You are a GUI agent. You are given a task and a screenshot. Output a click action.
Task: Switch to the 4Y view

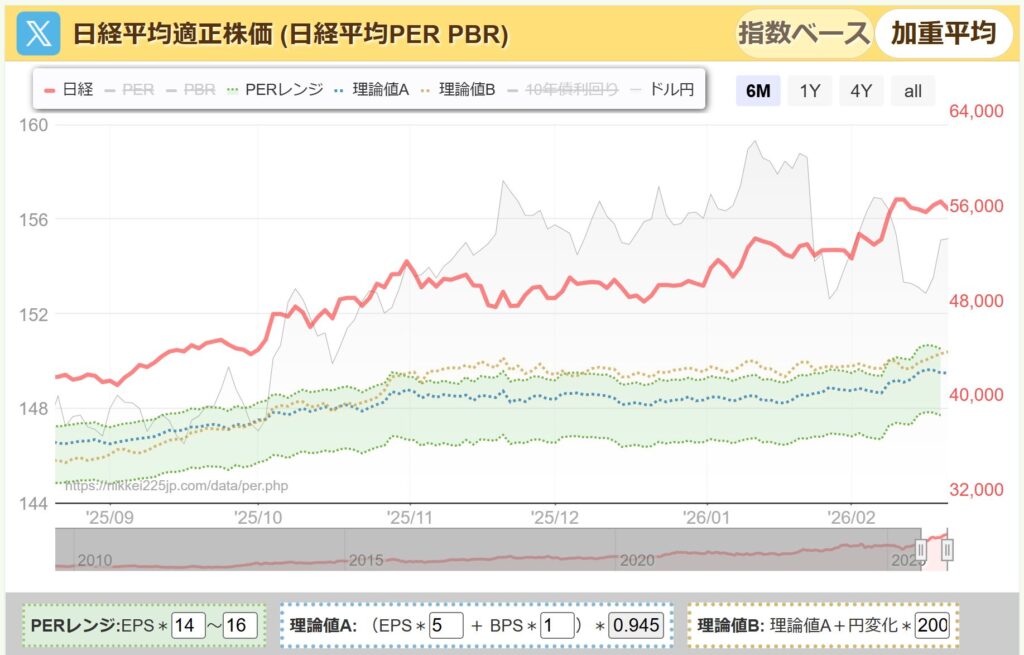[861, 91]
